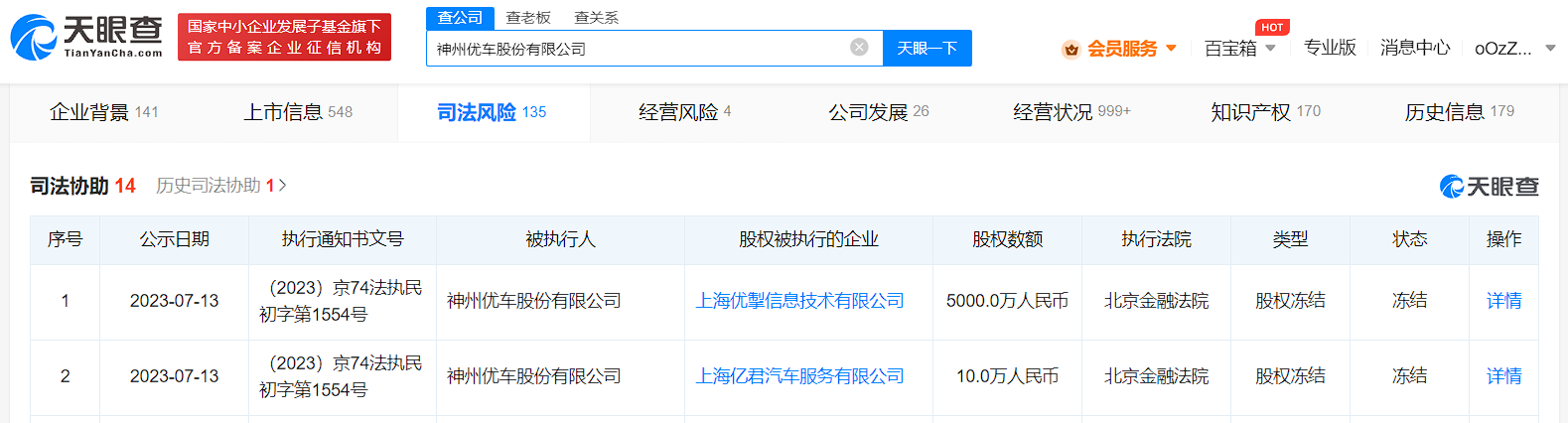The width and height of the screenshot is (1568, 423).
Task: Open 会员服务 membership link
Action: click(1122, 49)
